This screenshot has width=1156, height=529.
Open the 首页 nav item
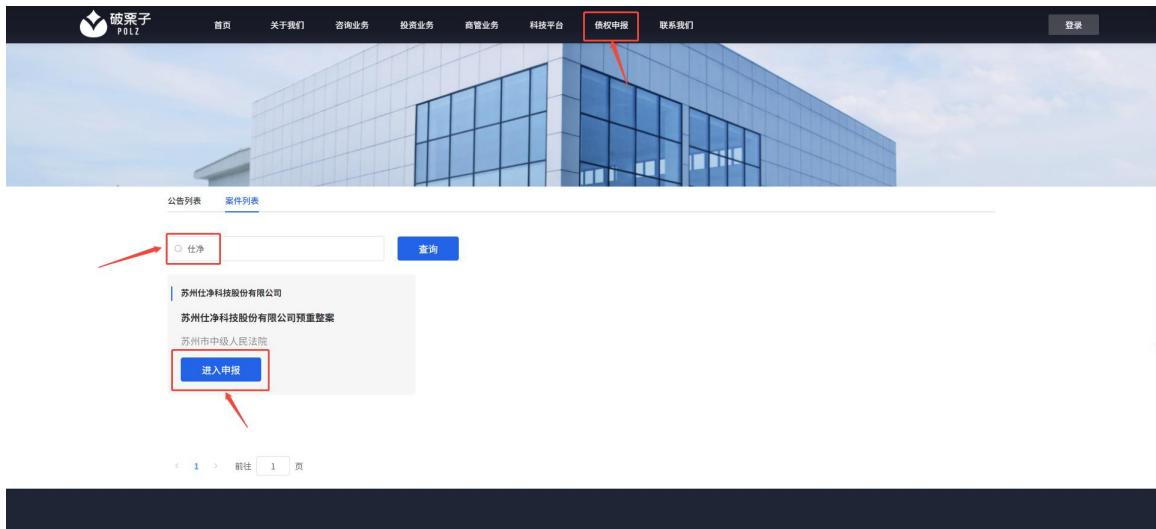pyautogui.click(x=222, y=25)
